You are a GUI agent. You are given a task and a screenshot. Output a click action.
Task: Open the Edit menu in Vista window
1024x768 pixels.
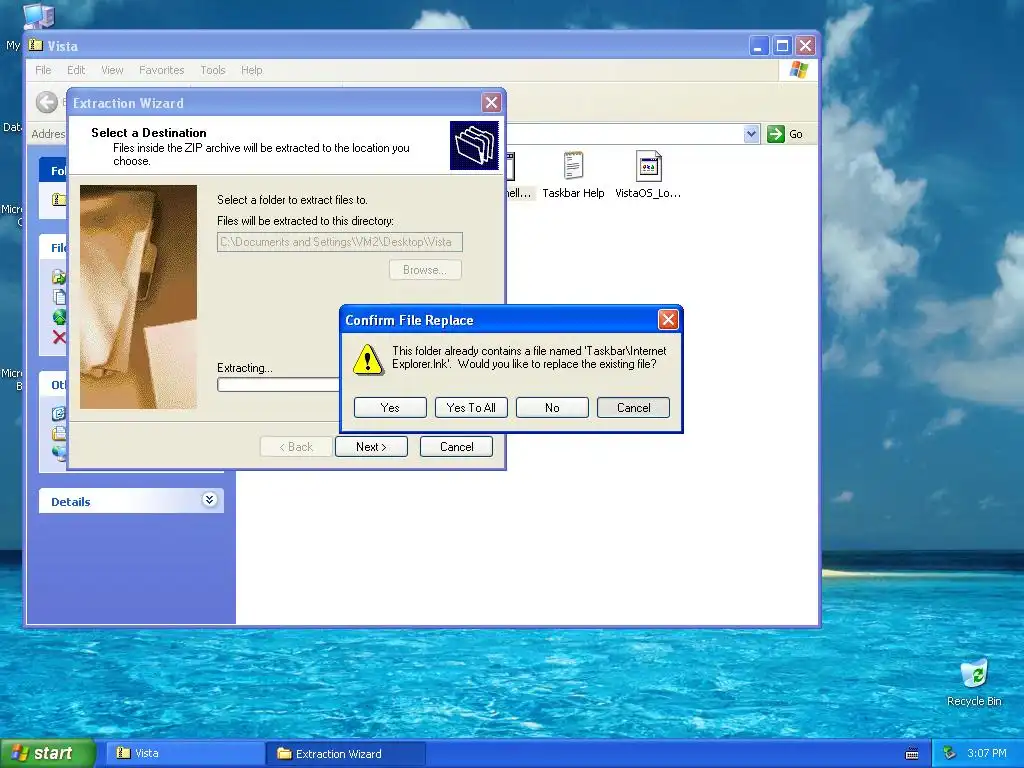(x=76, y=70)
